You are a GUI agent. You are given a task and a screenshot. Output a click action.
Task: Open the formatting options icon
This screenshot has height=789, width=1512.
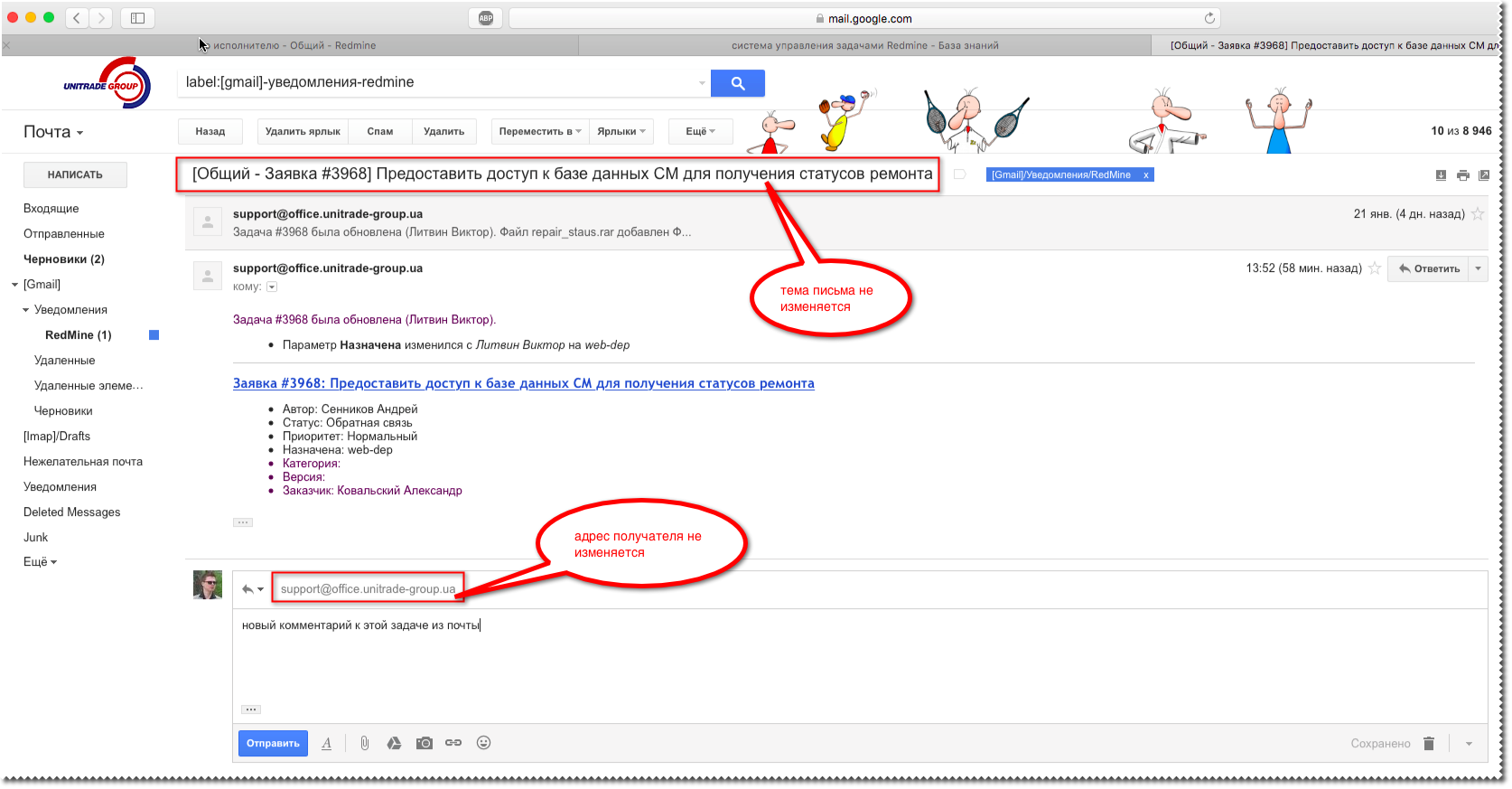click(327, 743)
